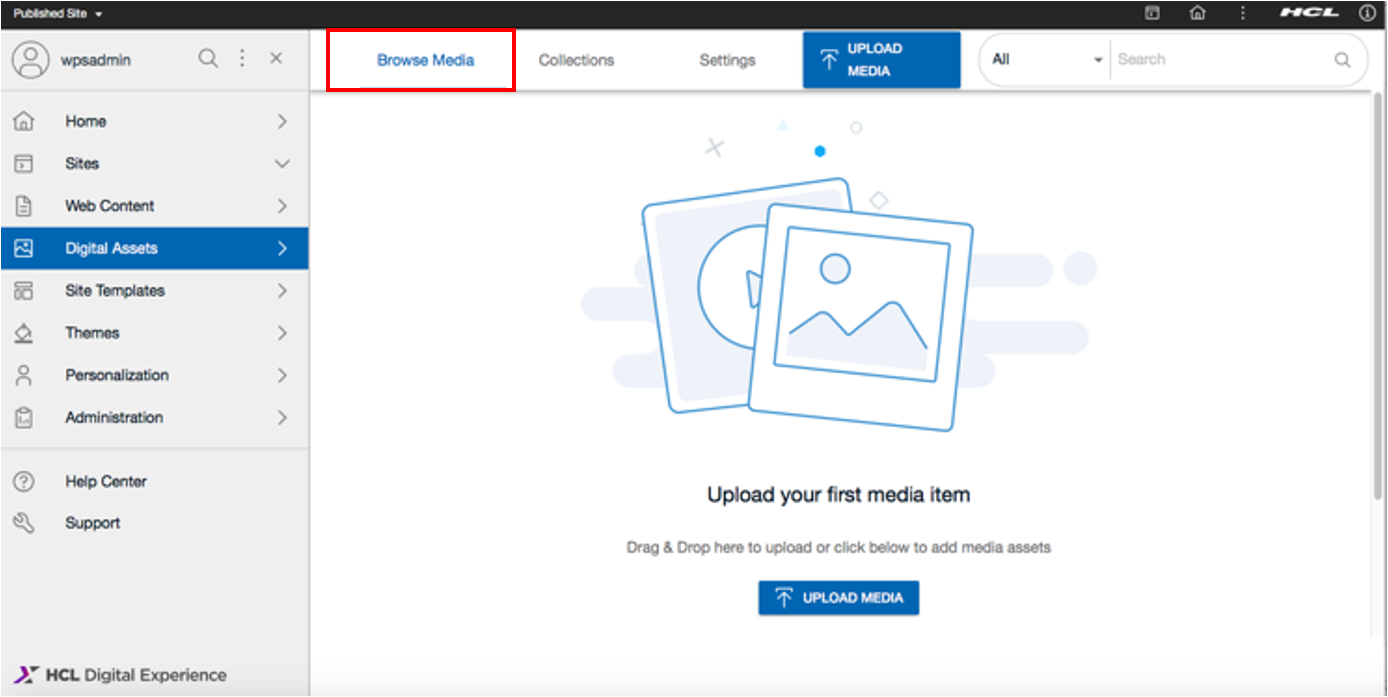
Task: Click the Help Center question mark icon
Action: pyautogui.click(x=24, y=481)
